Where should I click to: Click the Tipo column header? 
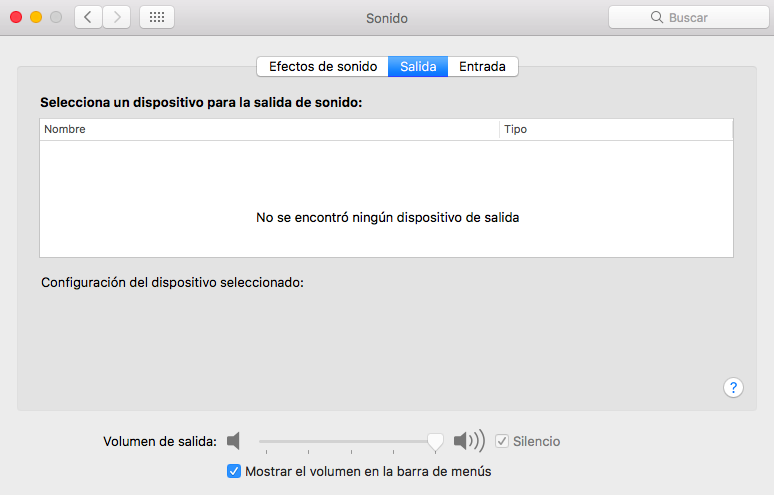tap(616, 130)
